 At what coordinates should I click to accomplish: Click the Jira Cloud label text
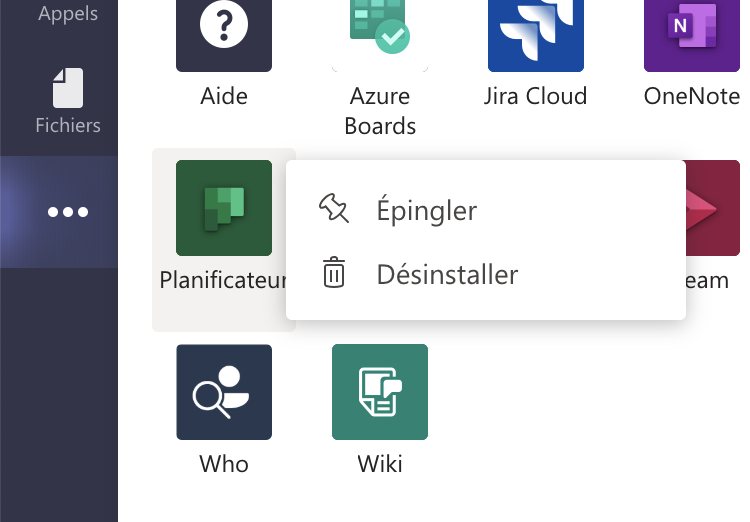536,97
